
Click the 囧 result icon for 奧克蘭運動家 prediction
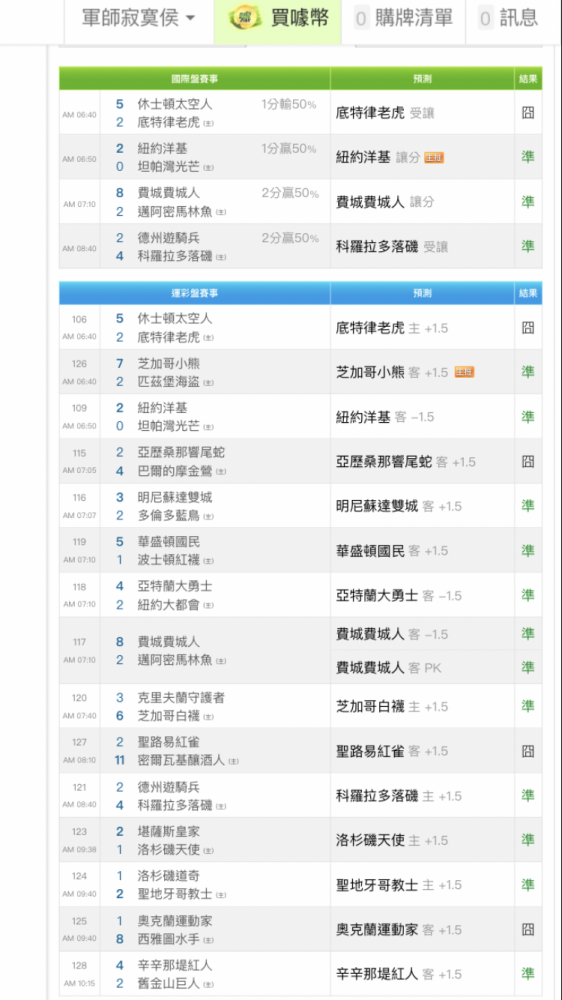click(528, 929)
